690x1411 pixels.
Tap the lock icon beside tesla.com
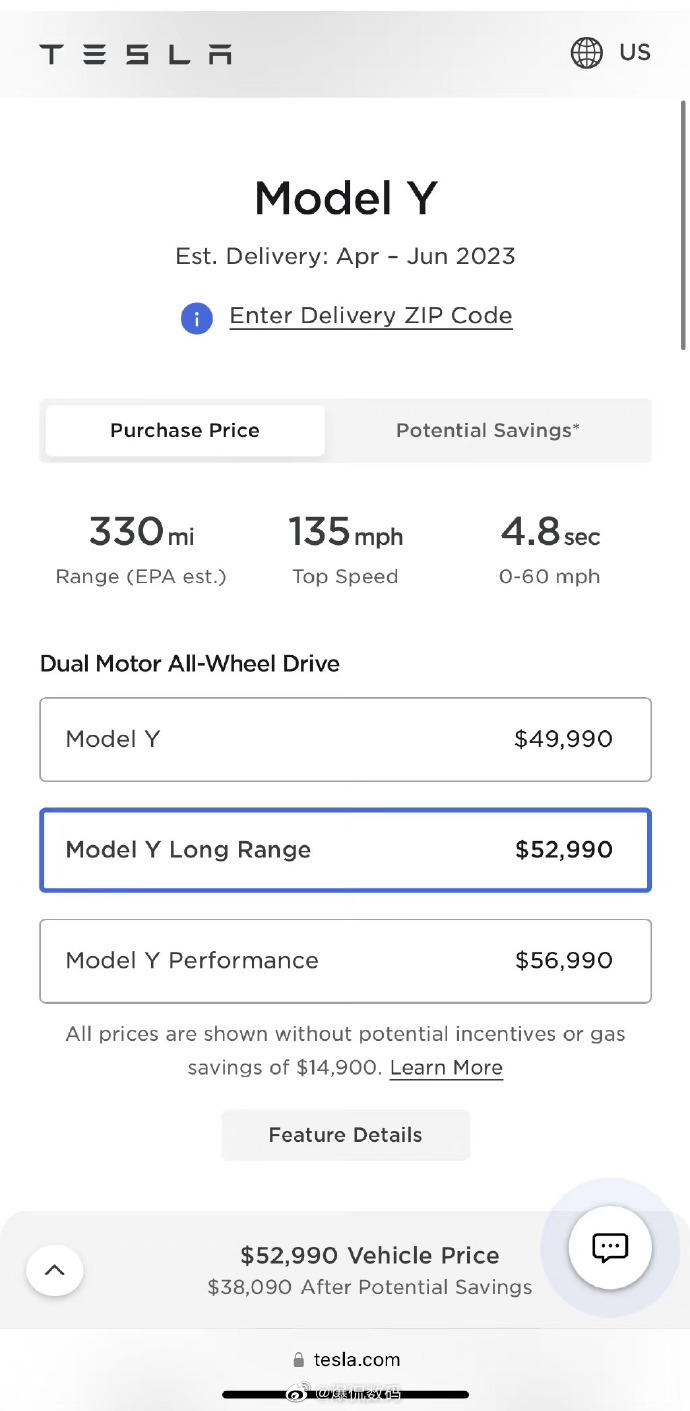coord(298,1360)
